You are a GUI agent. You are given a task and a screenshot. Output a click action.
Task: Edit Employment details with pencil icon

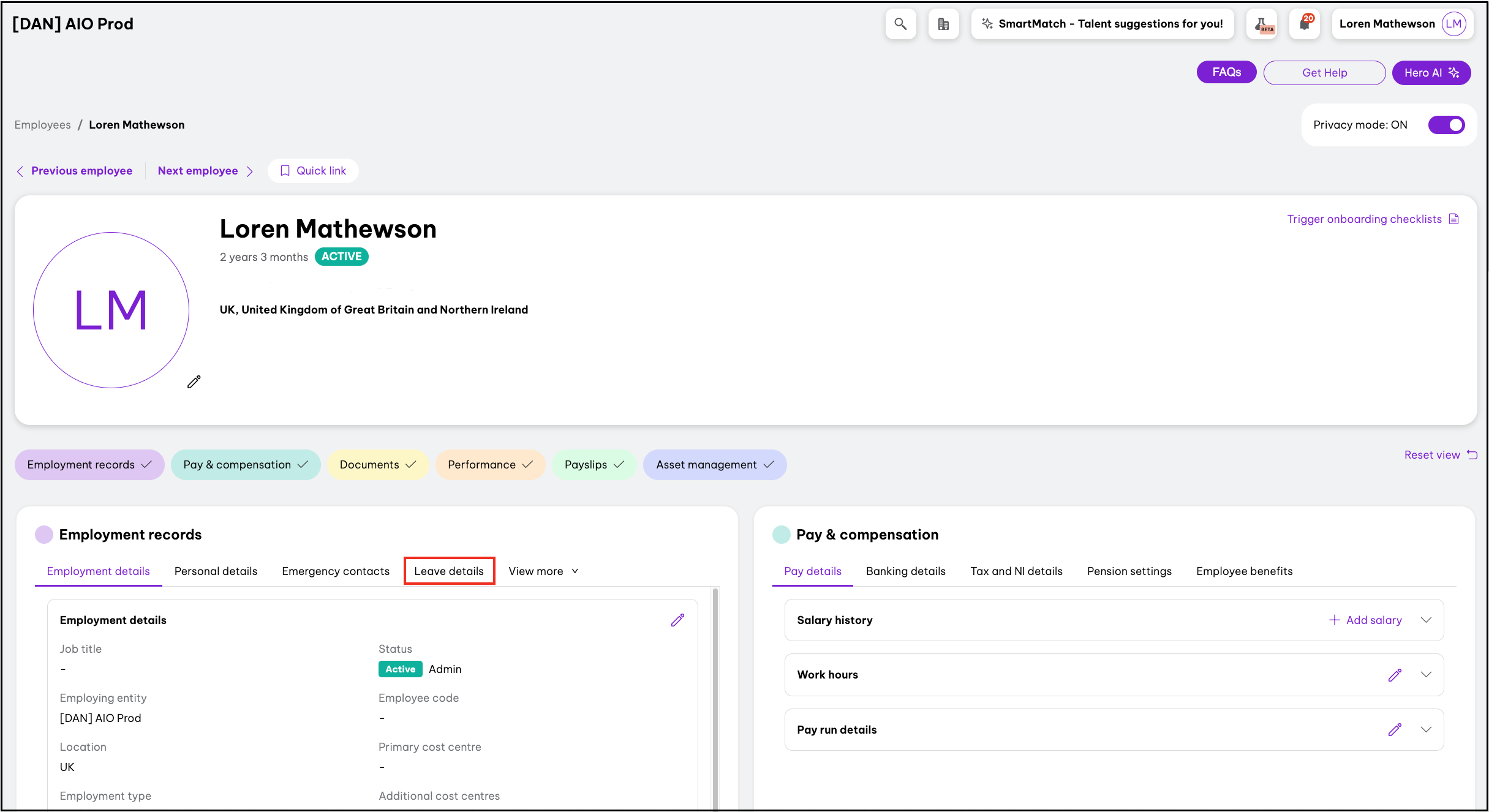(x=677, y=620)
